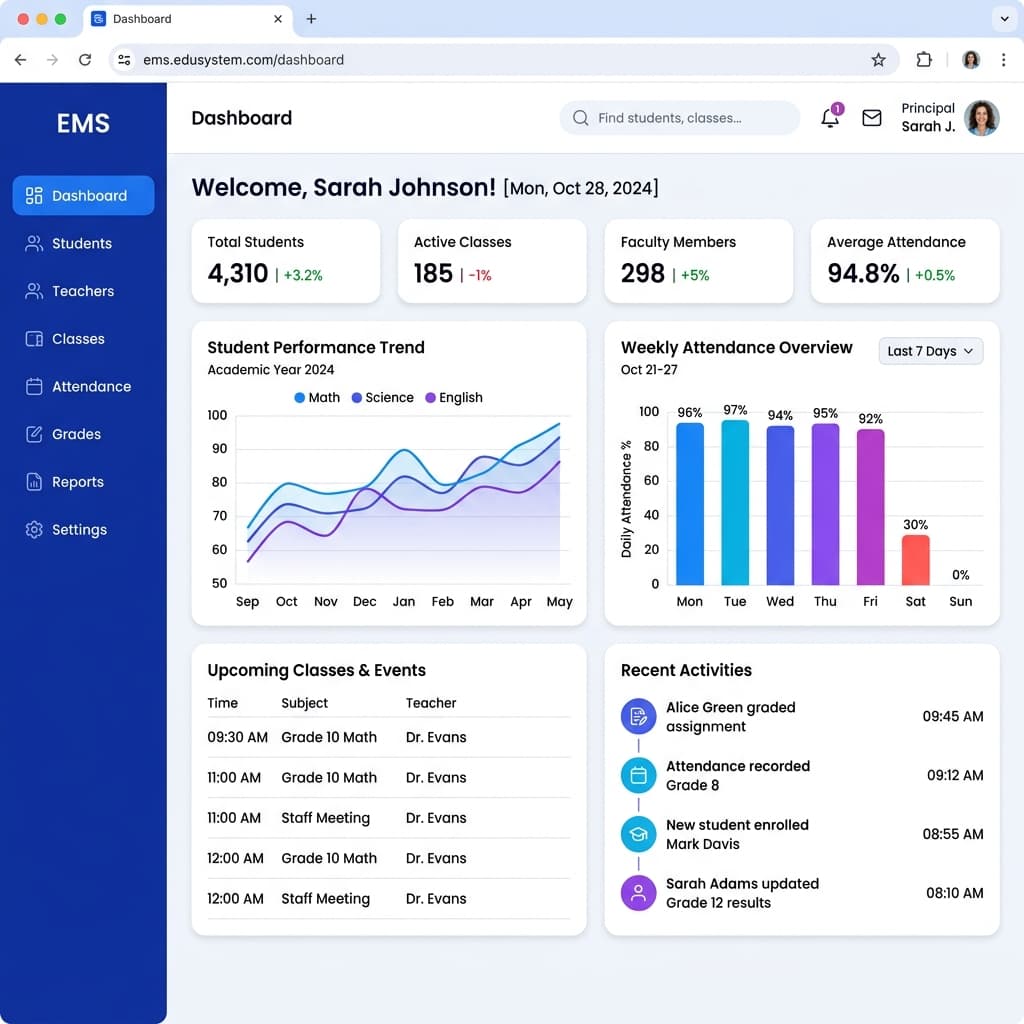This screenshot has height=1024, width=1024.
Task: Click the Classes book icon in sidebar
Action: pyautogui.click(x=34, y=338)
